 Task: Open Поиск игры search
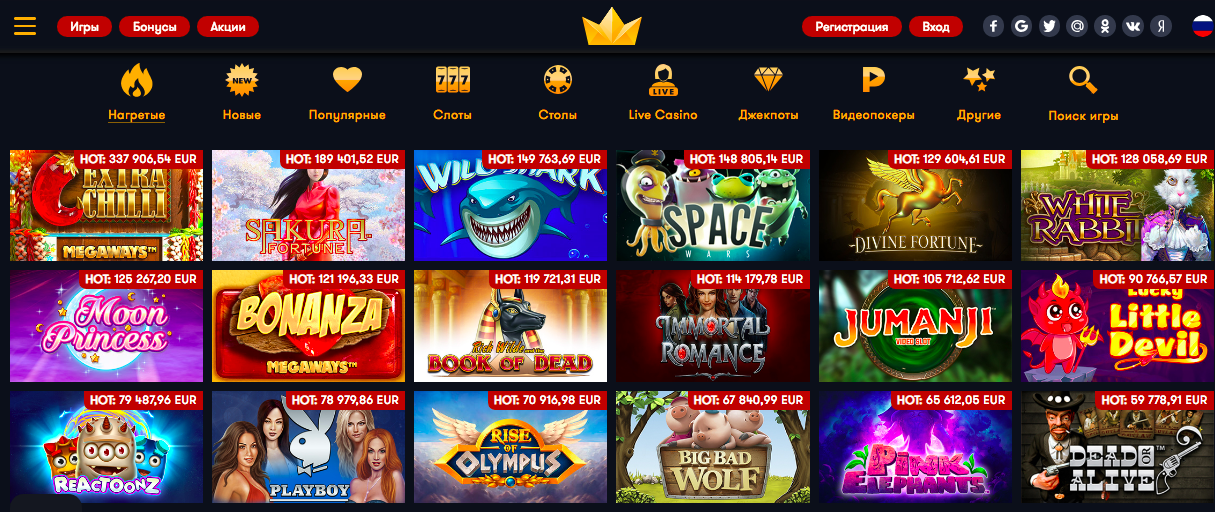1083,94
